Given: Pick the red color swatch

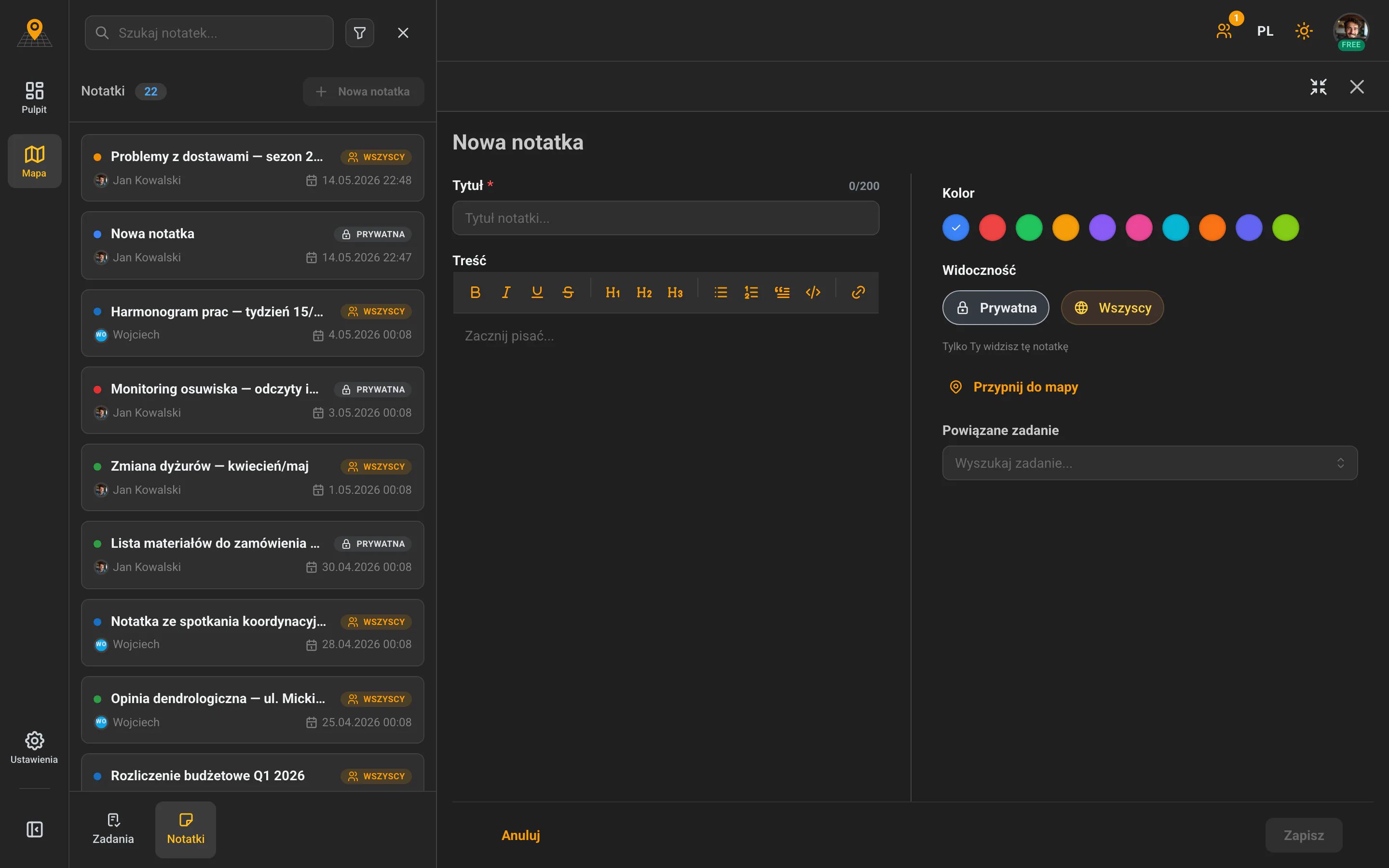Looking at the screenshot, I should point(993,228).
